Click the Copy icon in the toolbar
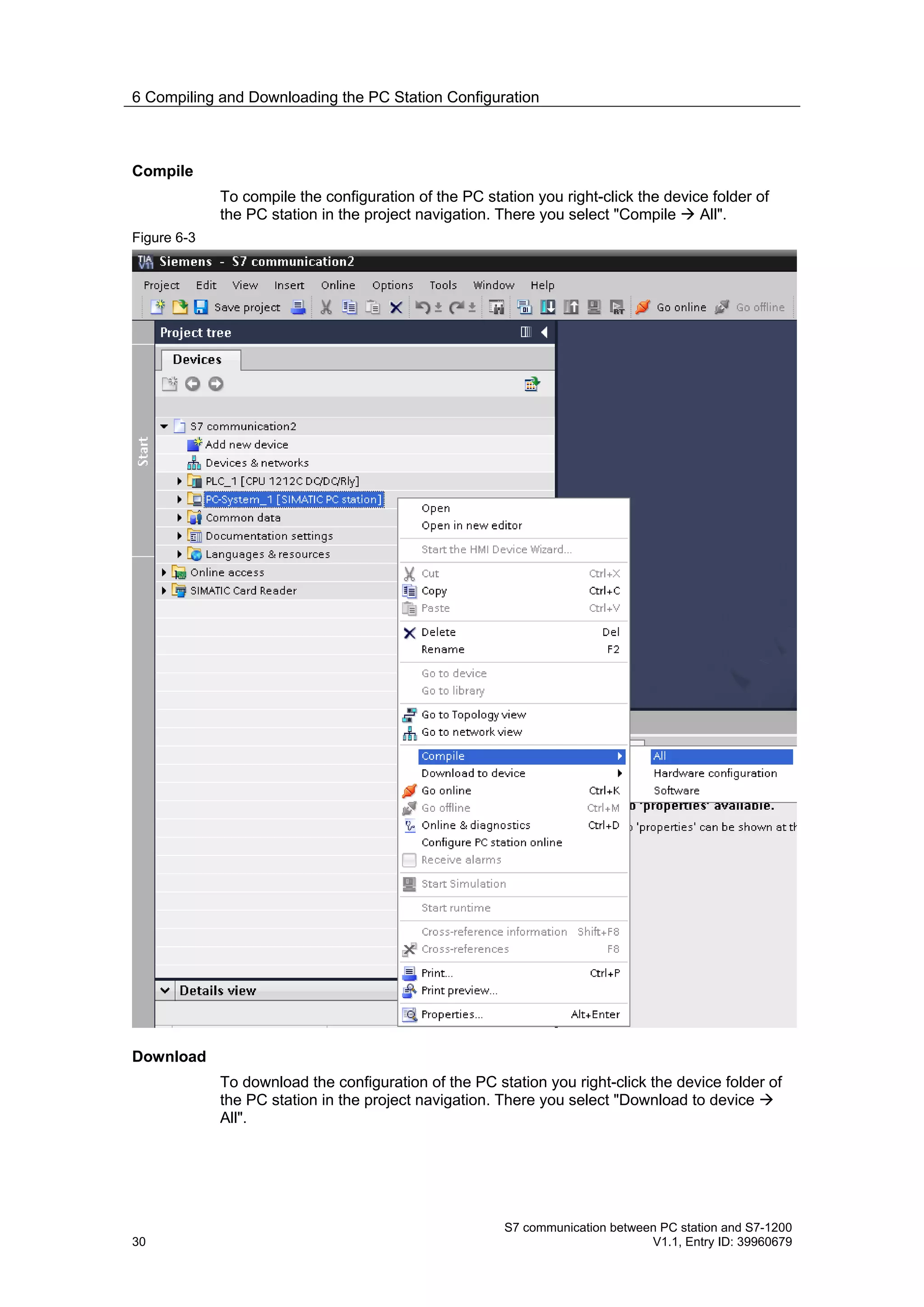Viewport: 924px width, 1307px height. click(x=349, y=307)
